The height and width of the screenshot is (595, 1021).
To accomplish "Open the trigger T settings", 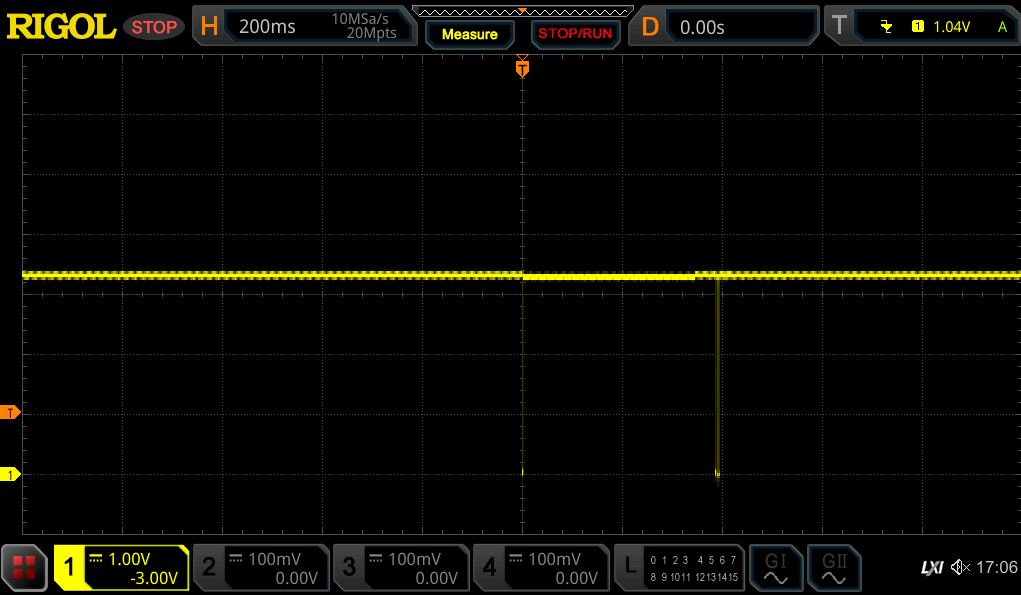I will click(839, 25).
